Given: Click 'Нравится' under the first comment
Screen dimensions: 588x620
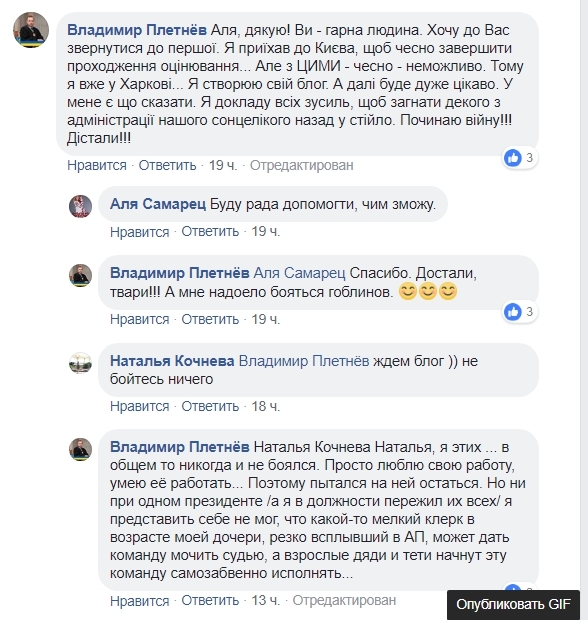Looking at the screenshot, I should [97, 165].
